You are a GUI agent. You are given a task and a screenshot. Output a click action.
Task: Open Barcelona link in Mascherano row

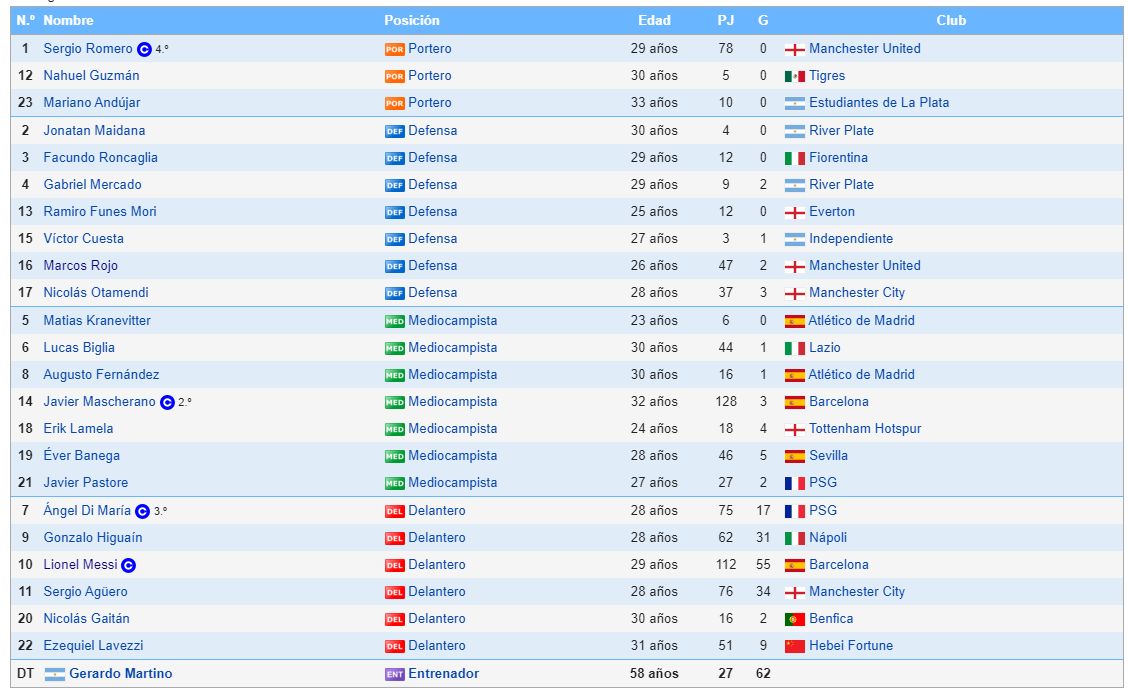pyautogui.click(x=838, y=402)
